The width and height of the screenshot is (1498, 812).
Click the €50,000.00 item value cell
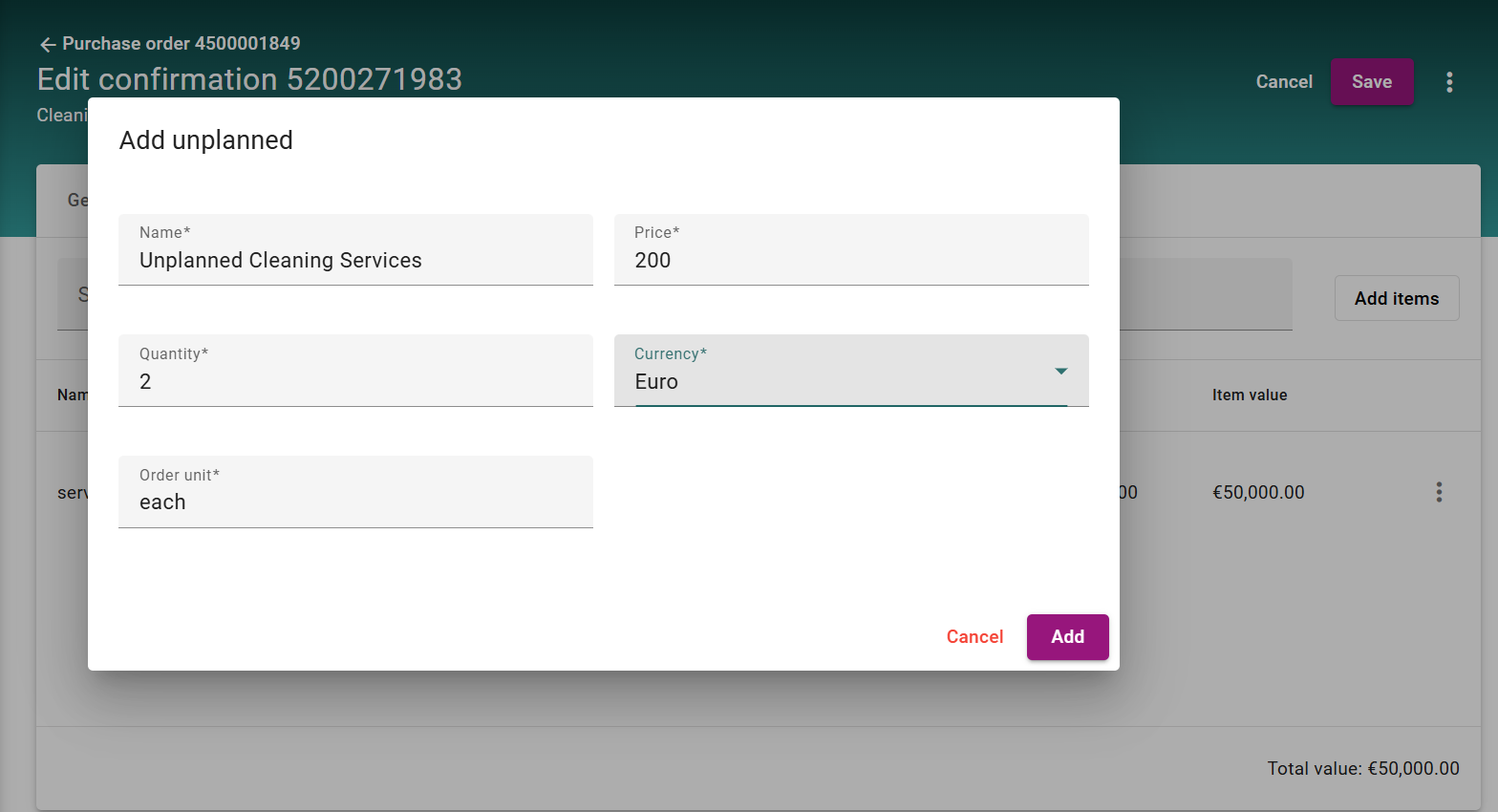pos(1258,492)
